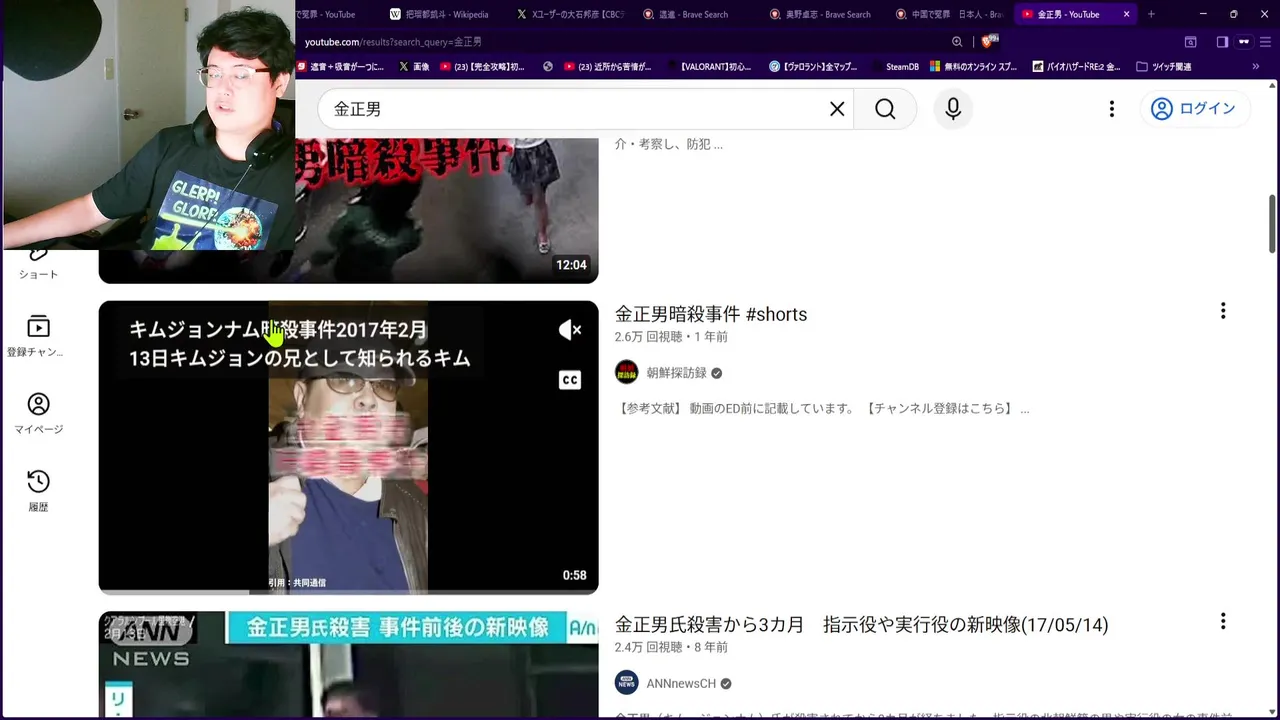The height and width of the screenshot is (720, 1280).
Task: Visit the 朝鮮探訪録 channel name link
Action: [676, 373]
